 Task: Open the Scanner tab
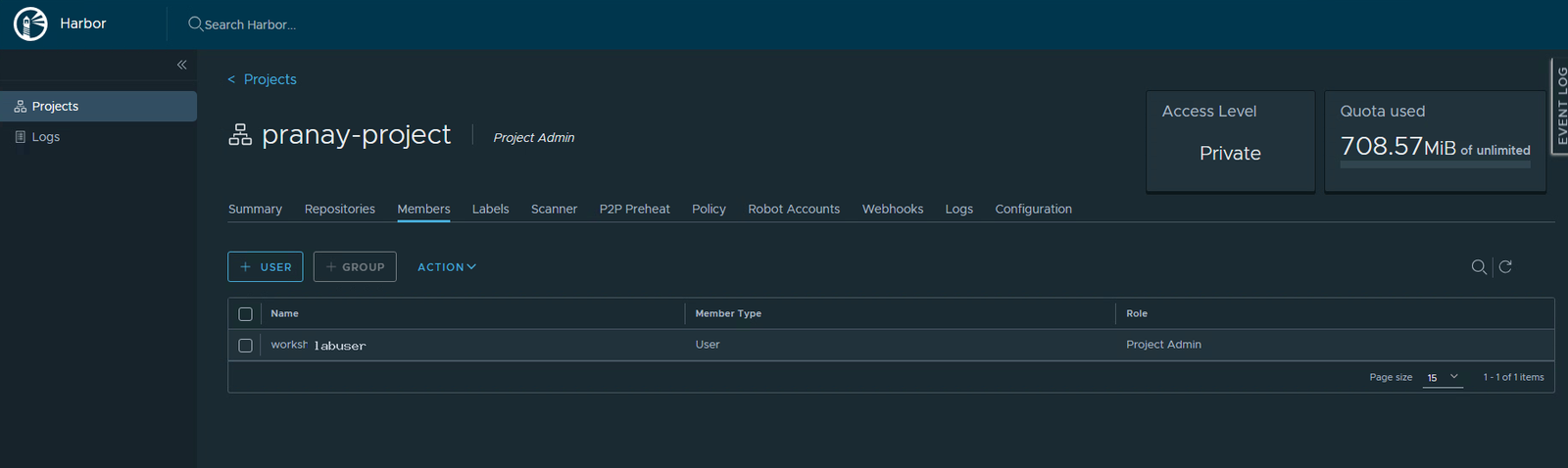tap(554, 209)
